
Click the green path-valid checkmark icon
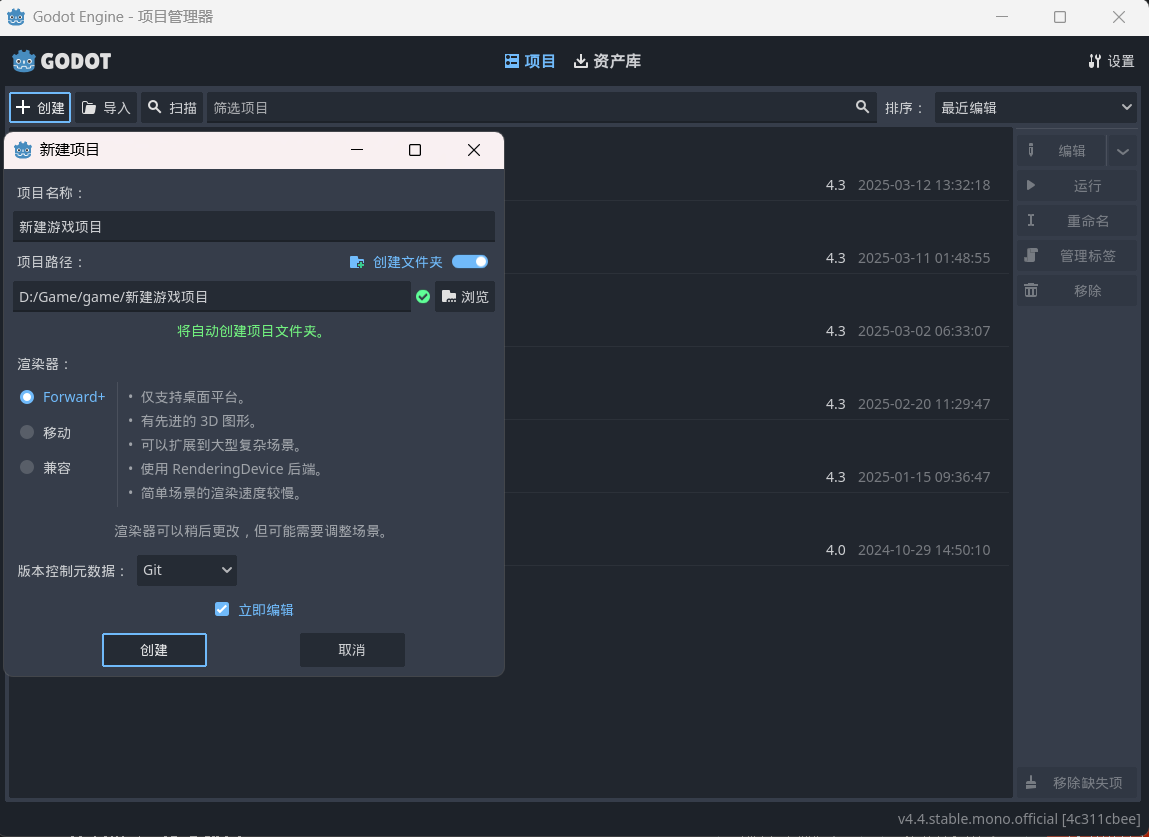coord(423,296)
